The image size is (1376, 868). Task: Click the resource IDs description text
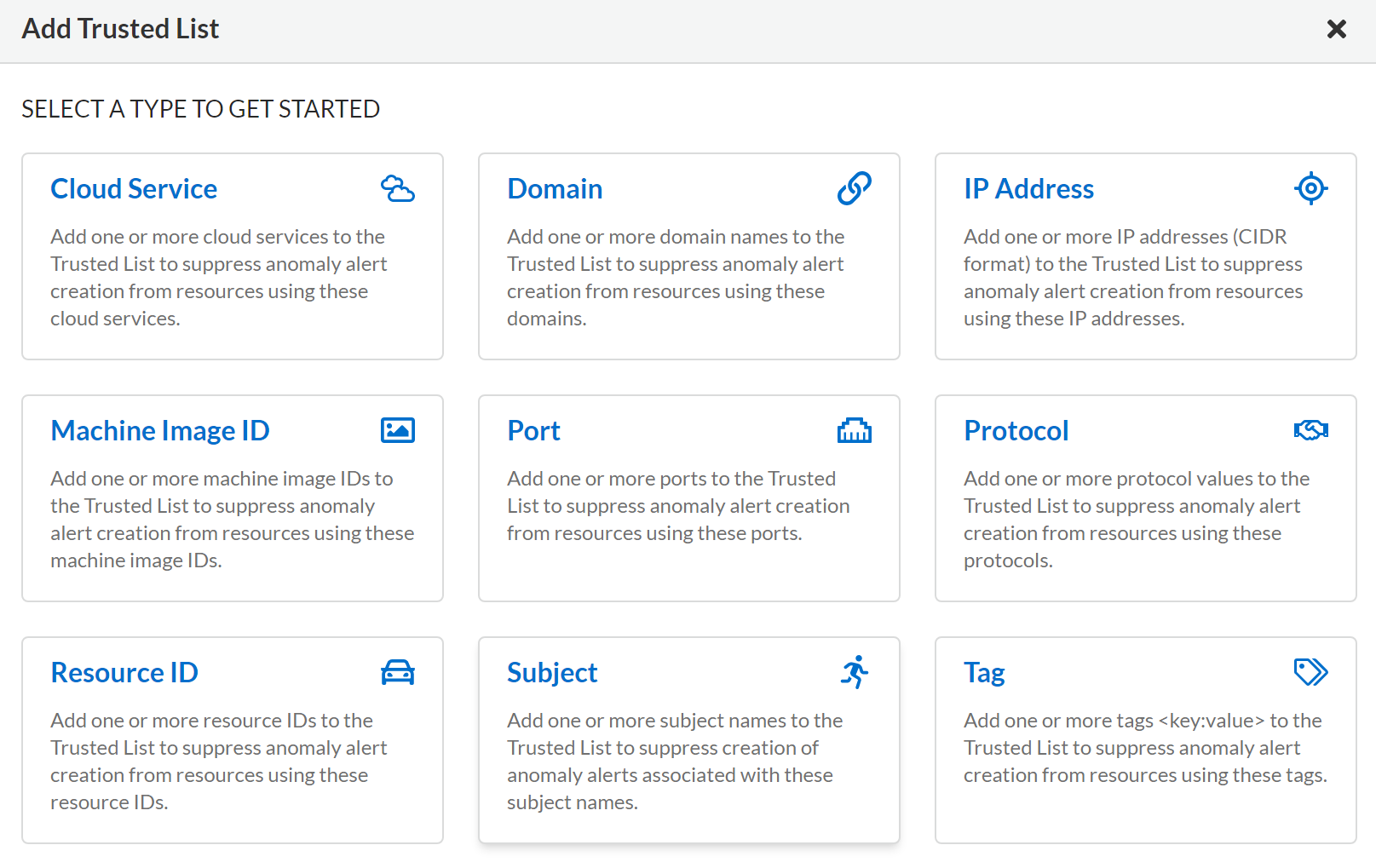click(219, 761)
